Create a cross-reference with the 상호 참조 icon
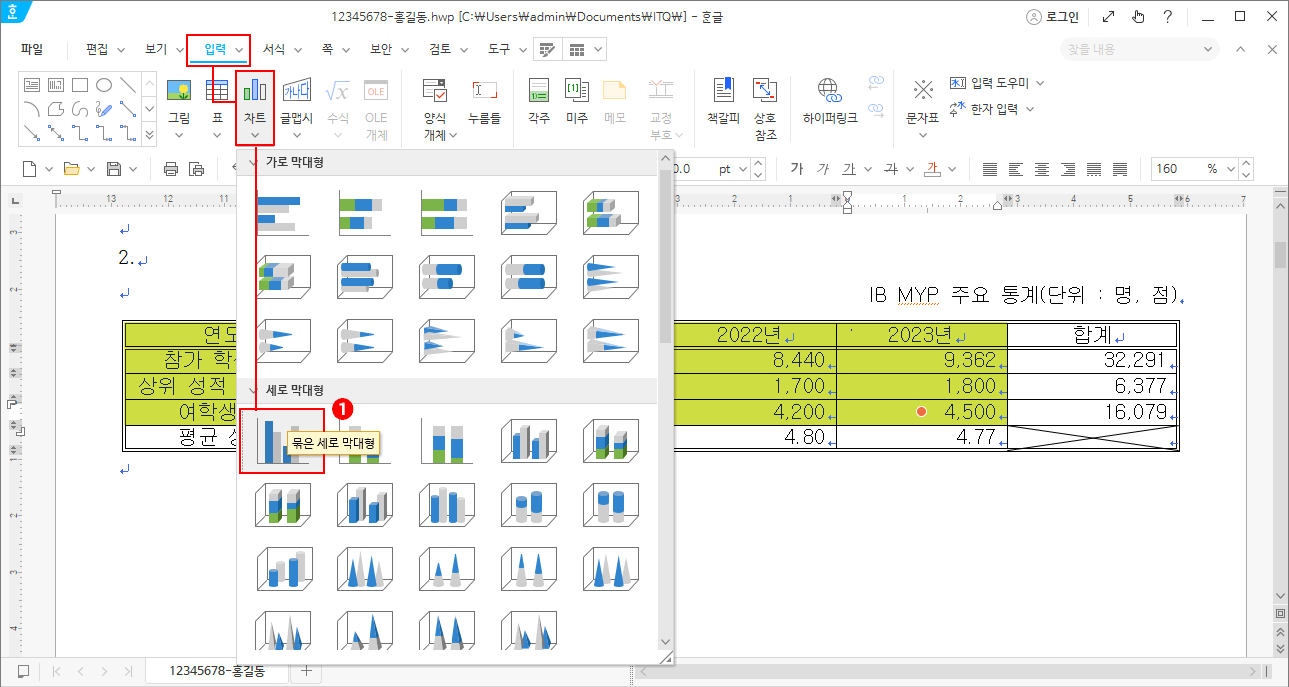Viewport: 1289px width, 687px height. (765, 100)
